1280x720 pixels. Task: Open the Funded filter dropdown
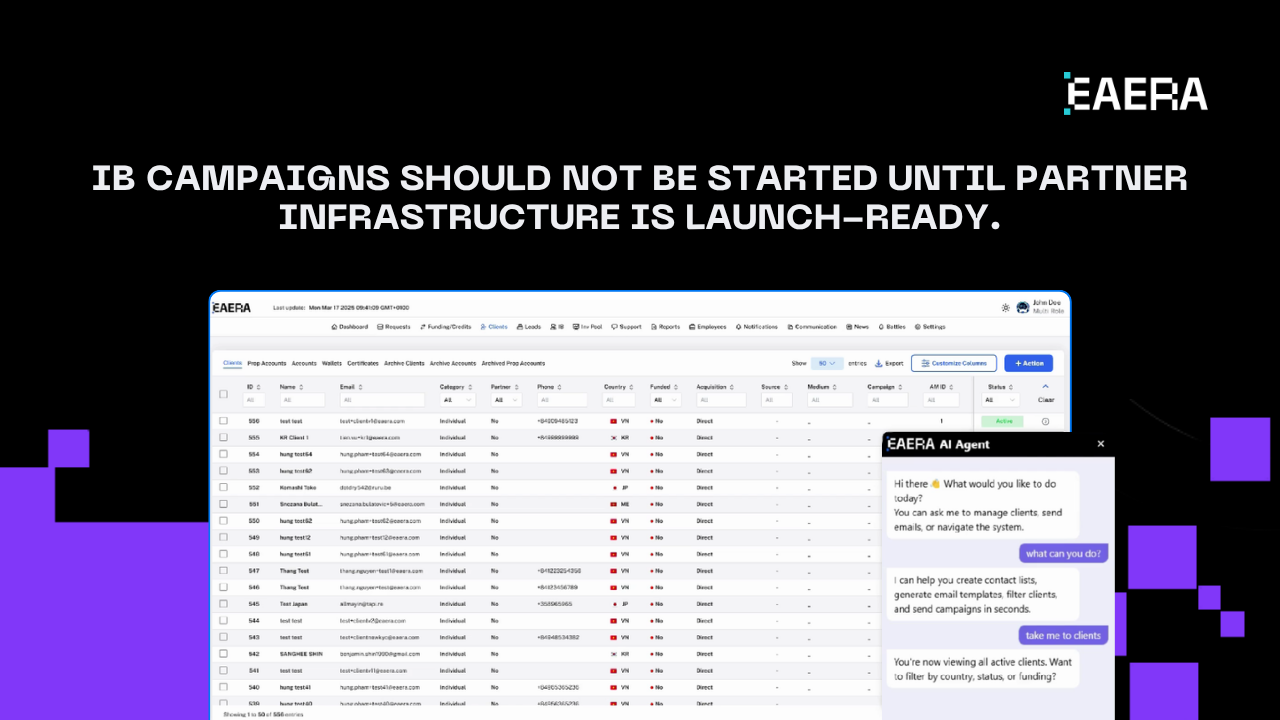(x=664, y=400)
